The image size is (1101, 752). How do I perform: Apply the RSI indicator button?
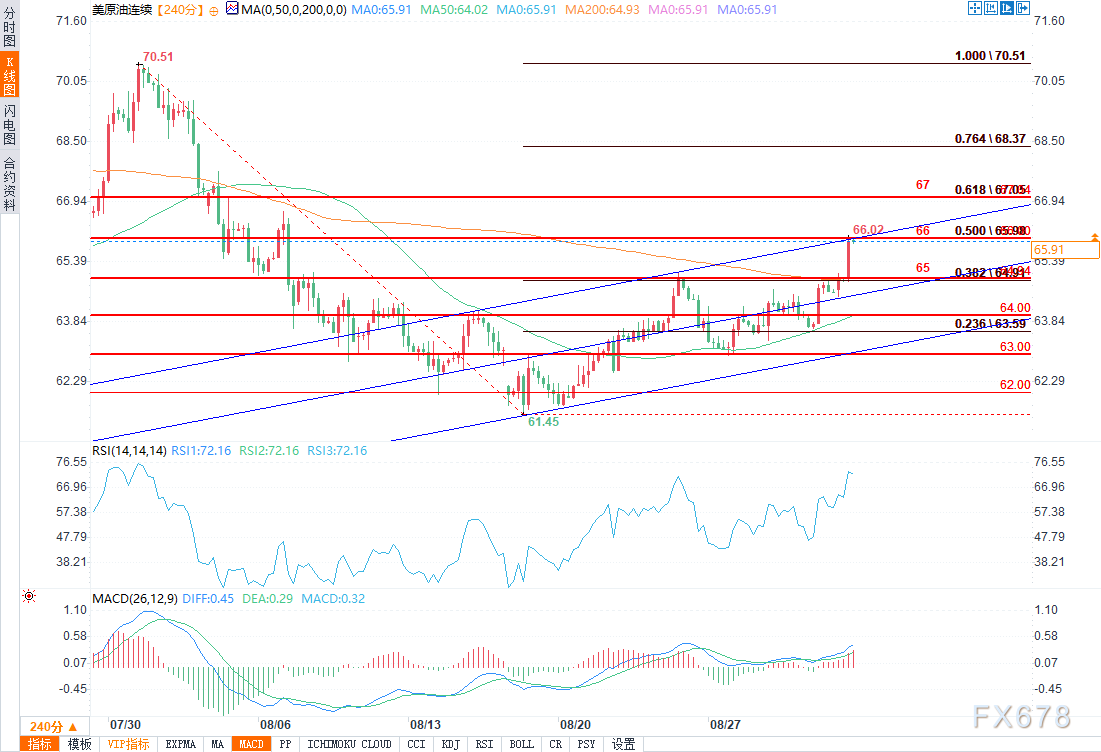484,744
